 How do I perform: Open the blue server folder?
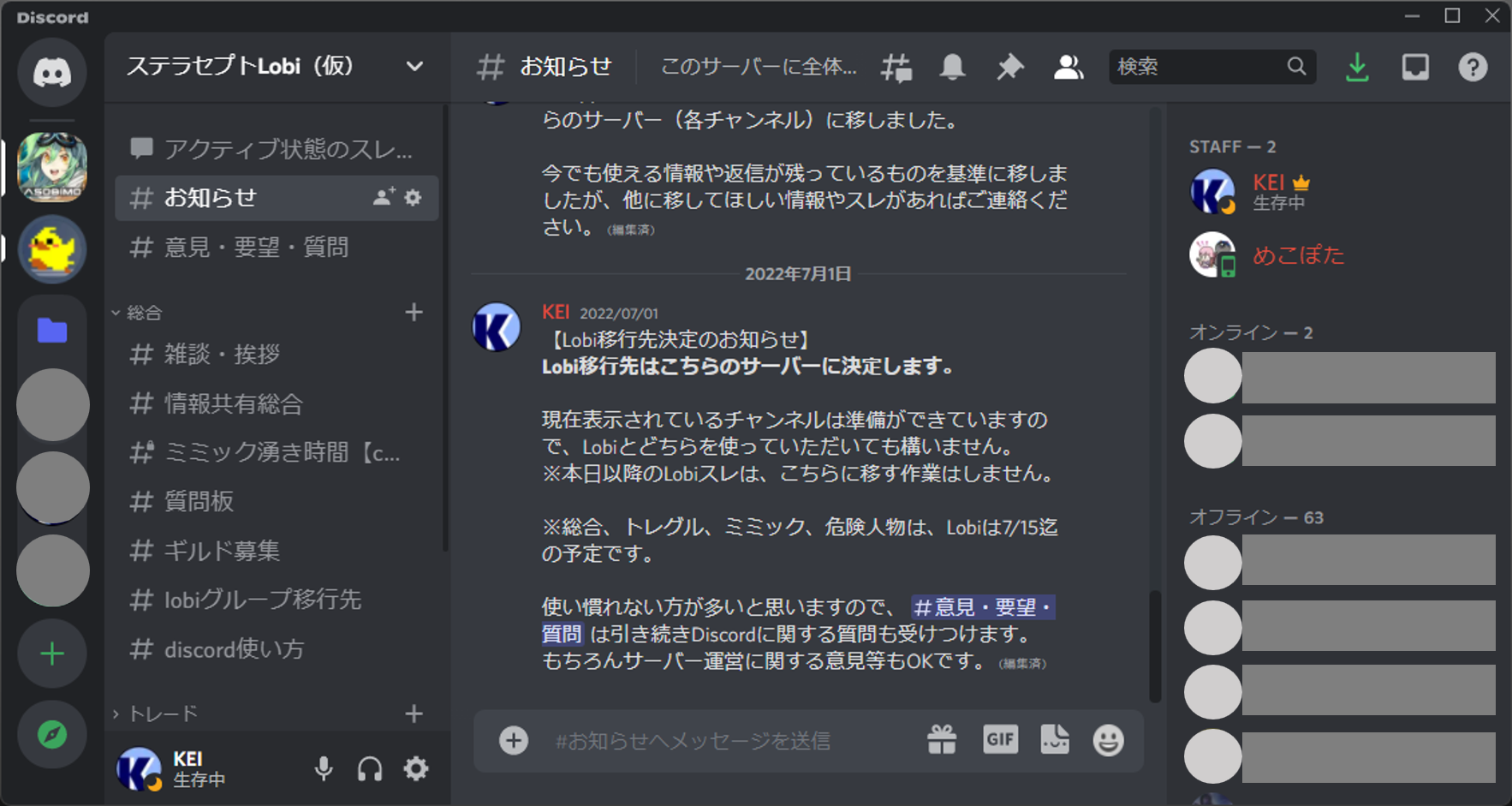coord(52,331)
